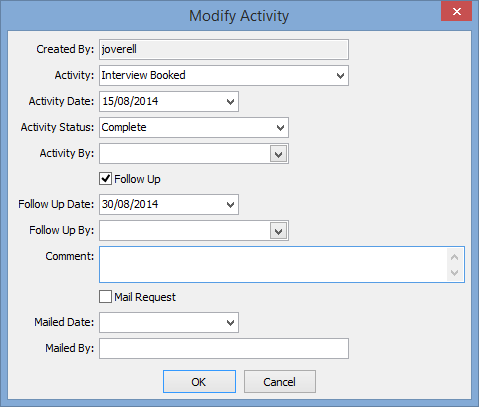Click the Mailed By input field

point(224,349)
